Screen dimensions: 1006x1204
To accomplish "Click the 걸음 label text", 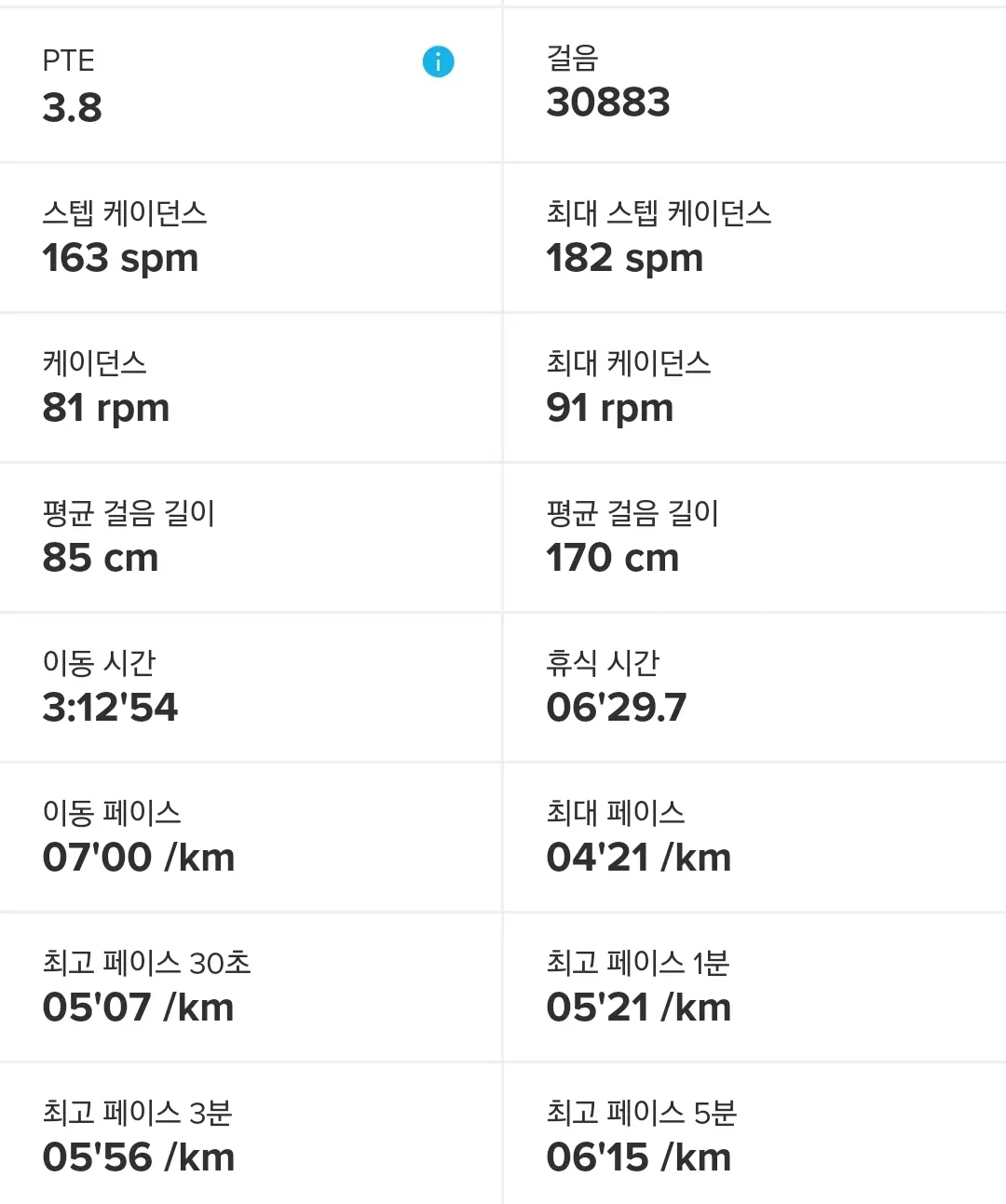I will pyautogui.click(x=572, y=58).
